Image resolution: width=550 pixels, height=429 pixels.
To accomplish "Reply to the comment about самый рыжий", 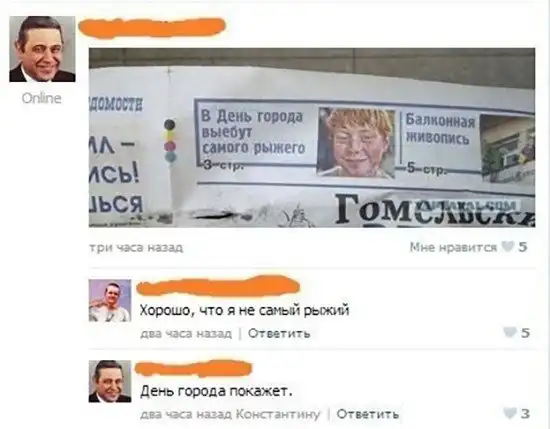I will pos(279,333).
